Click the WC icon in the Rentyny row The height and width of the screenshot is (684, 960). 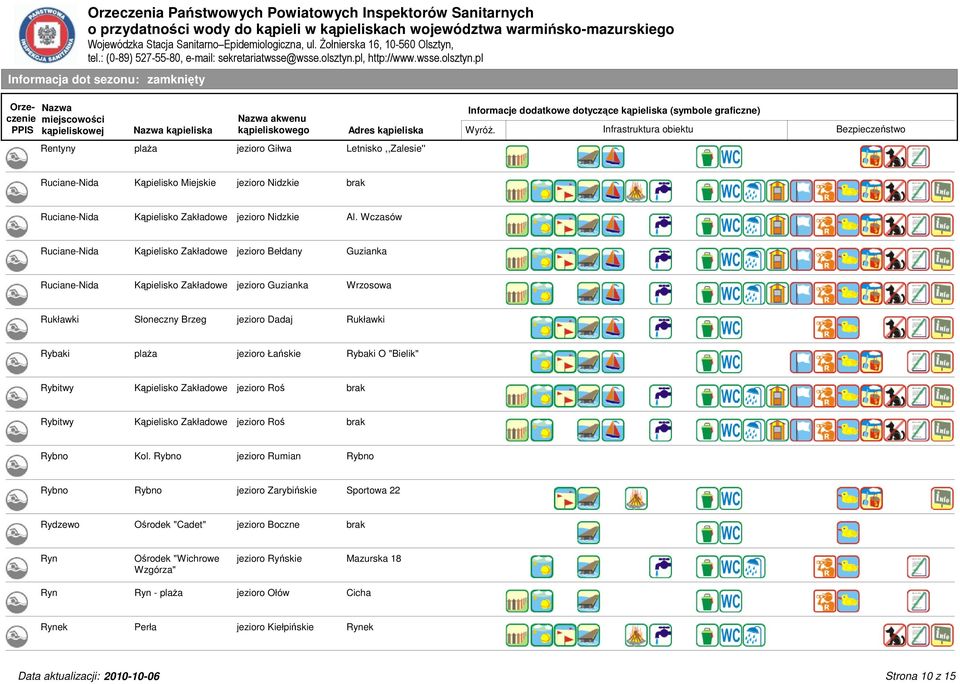(730, 157)
